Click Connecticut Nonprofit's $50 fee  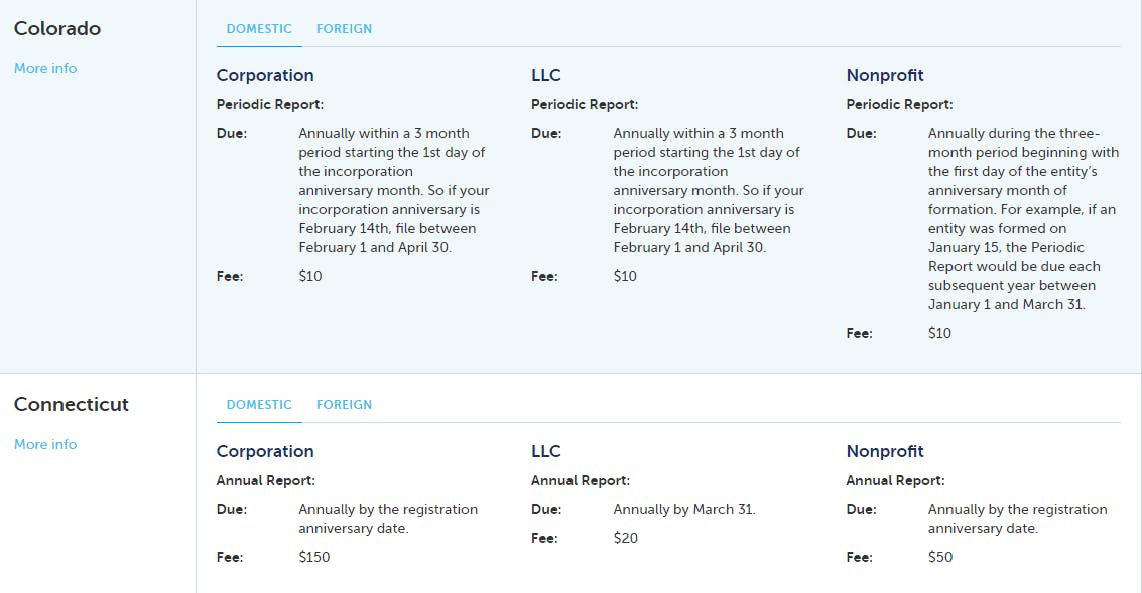click(940, 557)
